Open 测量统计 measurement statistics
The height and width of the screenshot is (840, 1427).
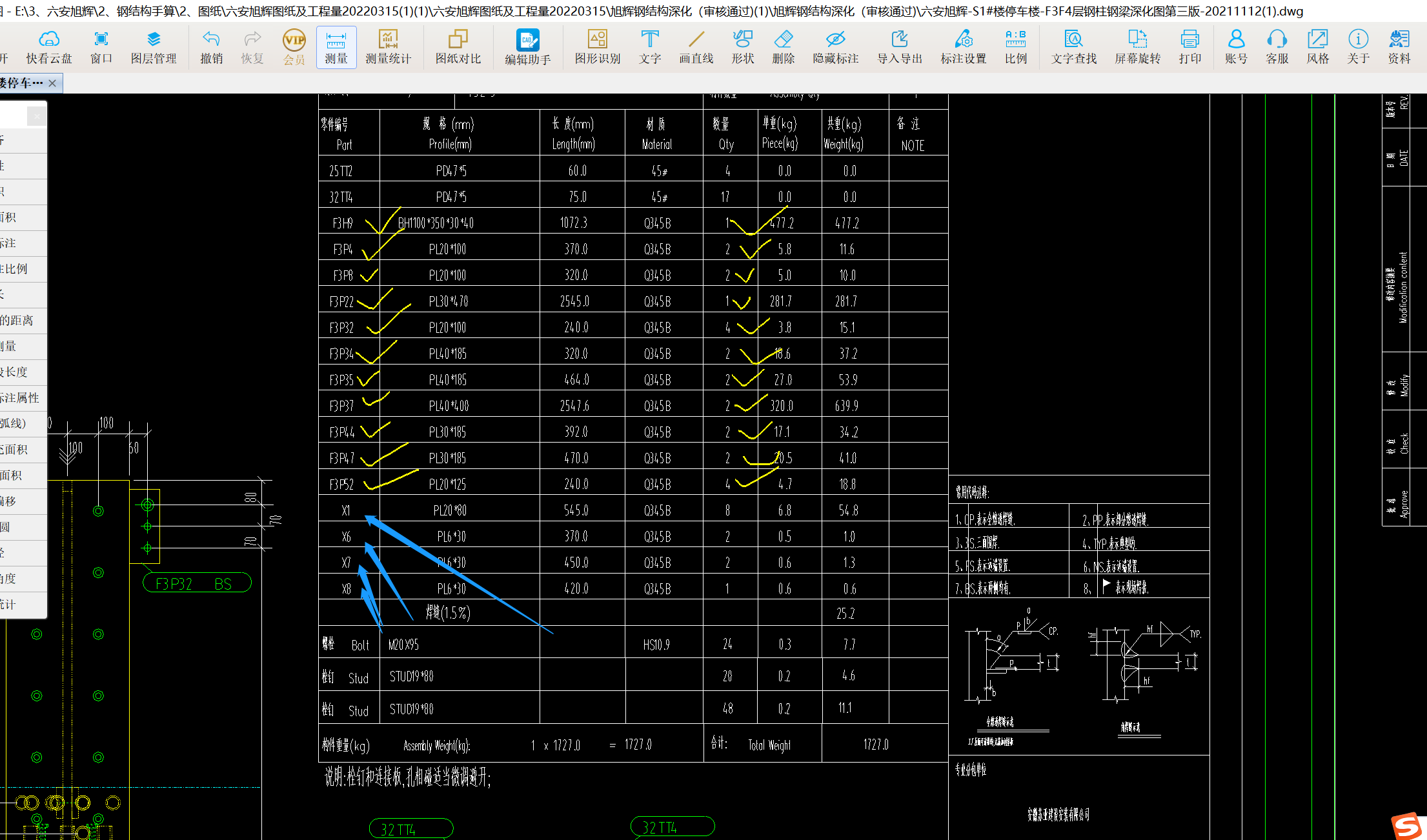pos(388,47)
